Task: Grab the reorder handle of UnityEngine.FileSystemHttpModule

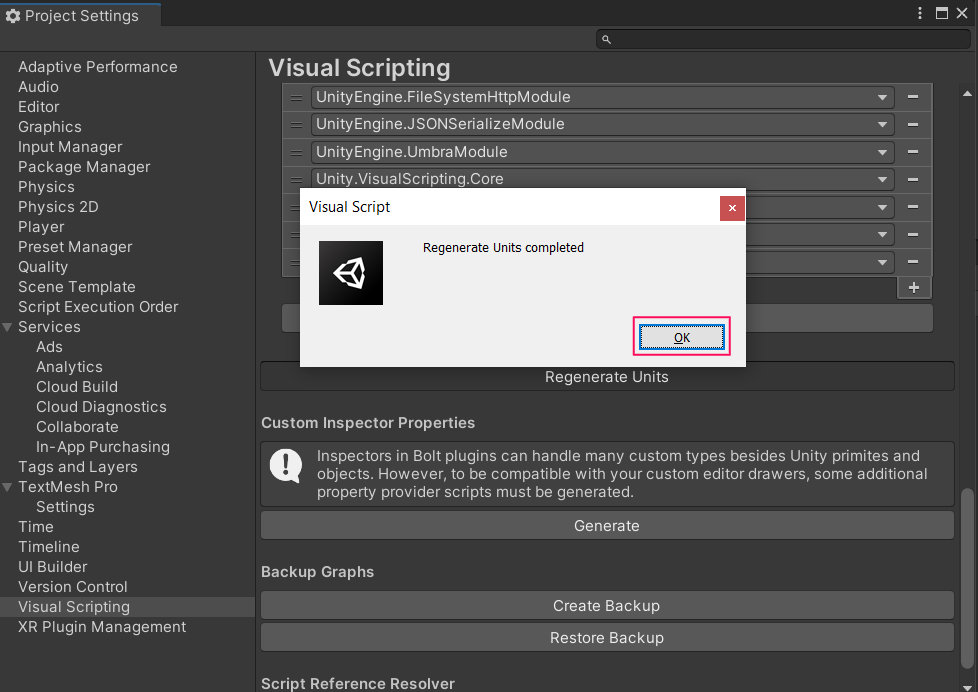Action: tap(296, 97)
